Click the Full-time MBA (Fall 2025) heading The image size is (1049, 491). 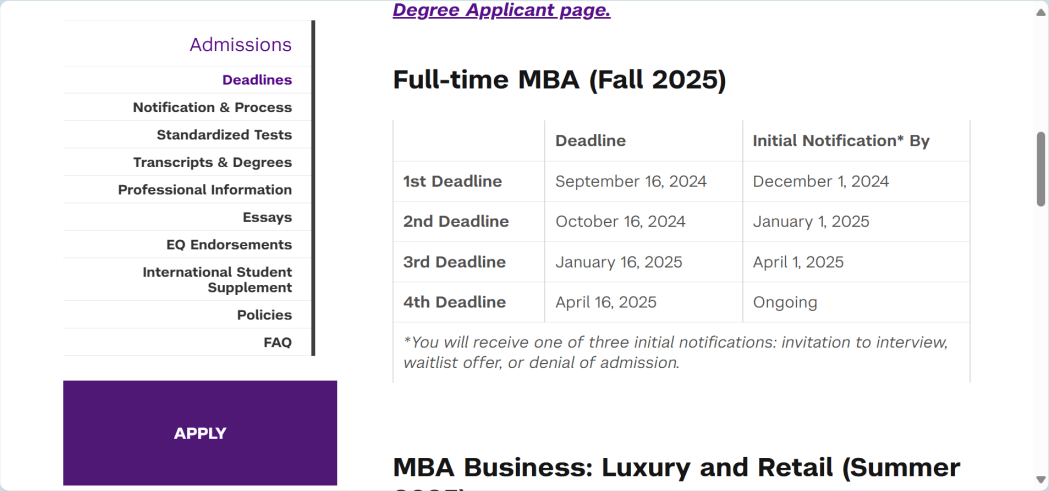pyautogui.click(x=559, y=80)
